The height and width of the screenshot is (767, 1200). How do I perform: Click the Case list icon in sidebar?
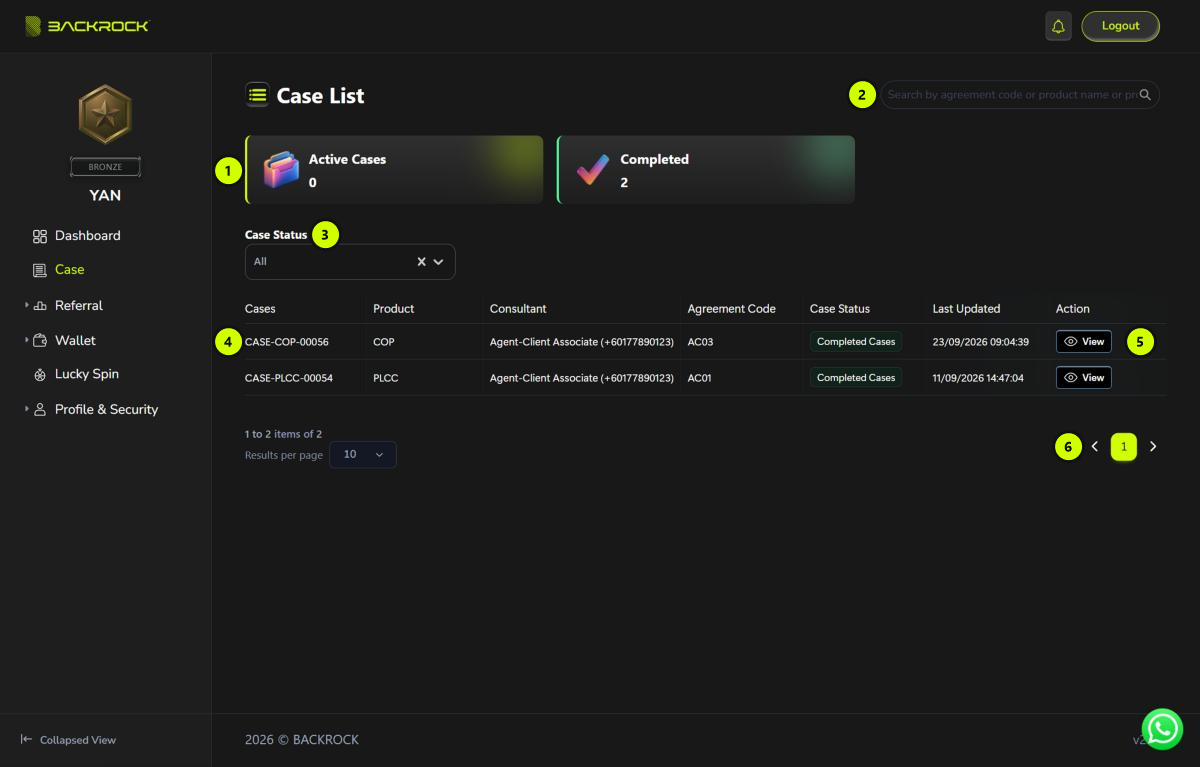coord(40,270)
